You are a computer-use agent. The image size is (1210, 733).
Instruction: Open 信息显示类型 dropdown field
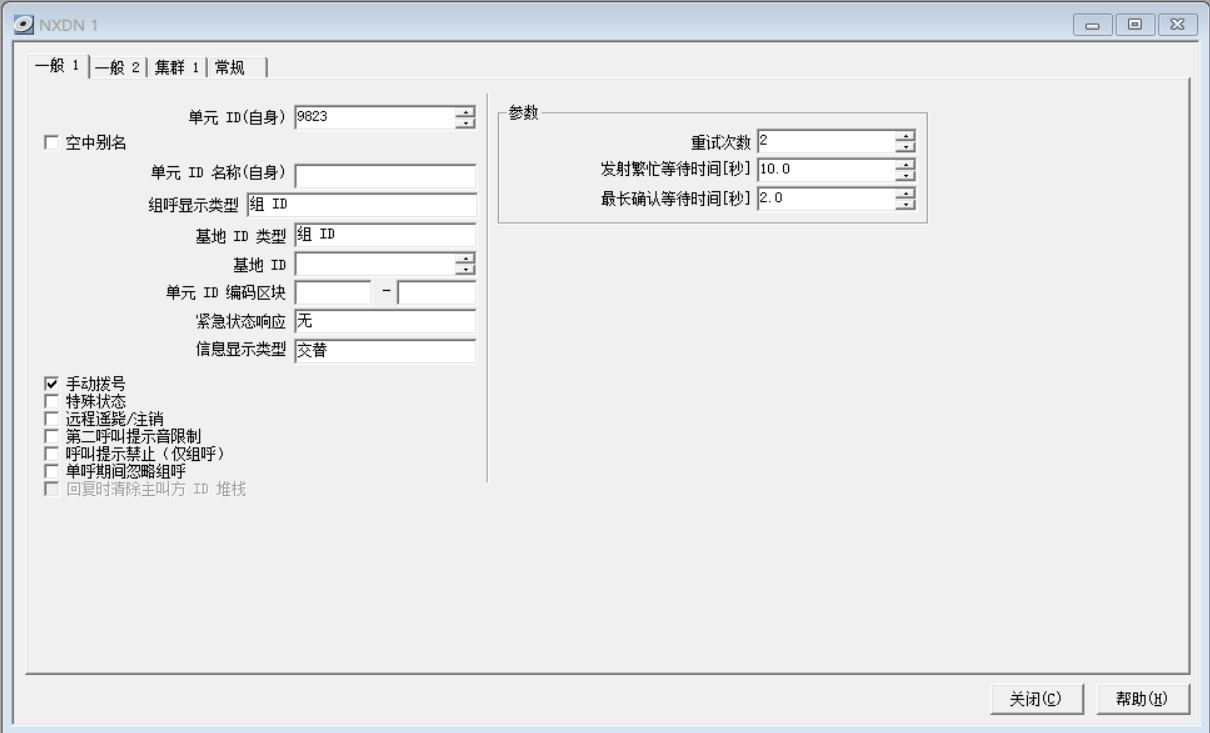point(385,352)
